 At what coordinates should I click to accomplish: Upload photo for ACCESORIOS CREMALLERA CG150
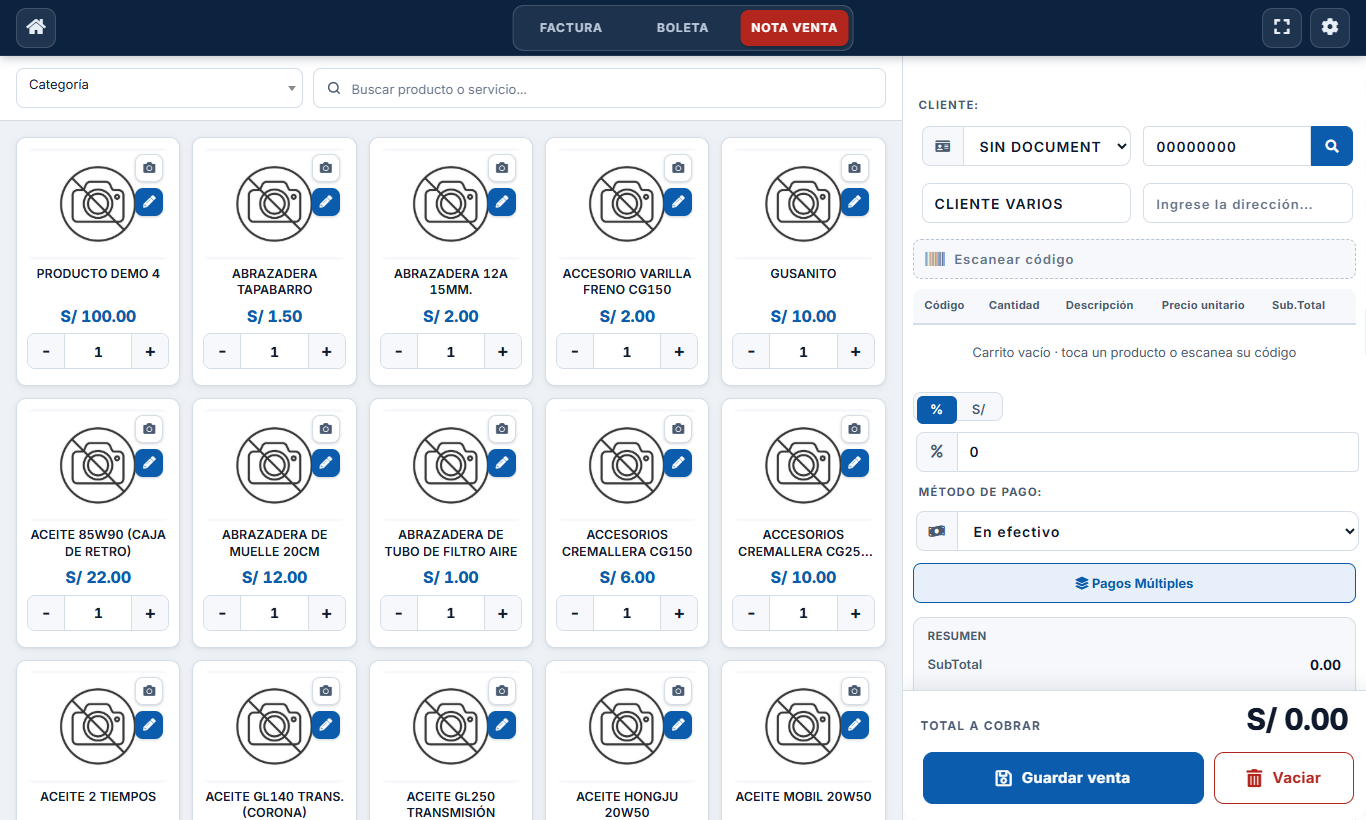pos(678,429)
